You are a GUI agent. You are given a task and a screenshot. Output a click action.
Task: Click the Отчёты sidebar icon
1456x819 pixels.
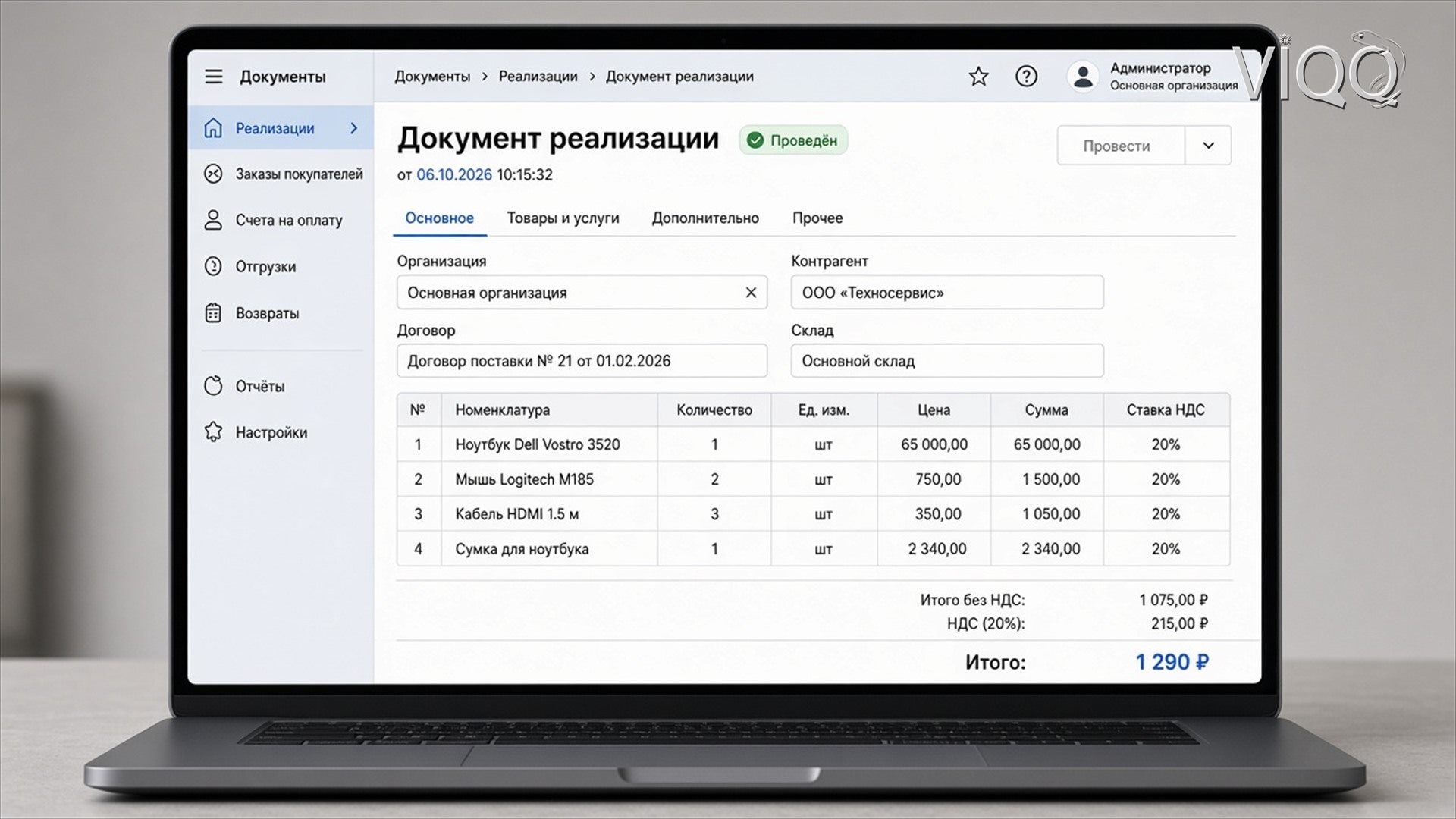point(213,385)
